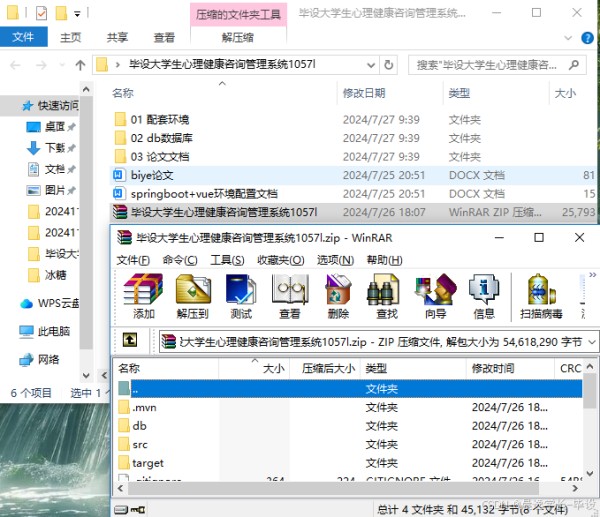Image resolution: width=600 pixels, height=517 pixels.
Task: Select 快速访问 in the navigation pane
Action: click(x=50, y=105)
